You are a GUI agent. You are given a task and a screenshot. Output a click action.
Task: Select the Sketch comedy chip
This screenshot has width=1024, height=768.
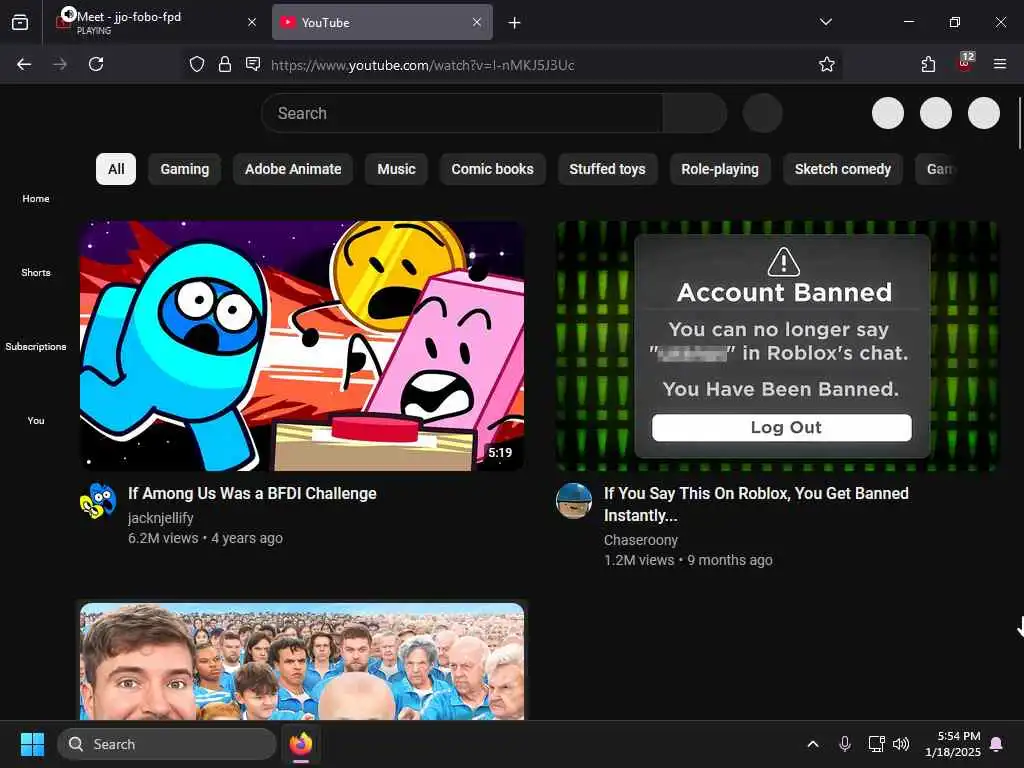click(843, 169)
